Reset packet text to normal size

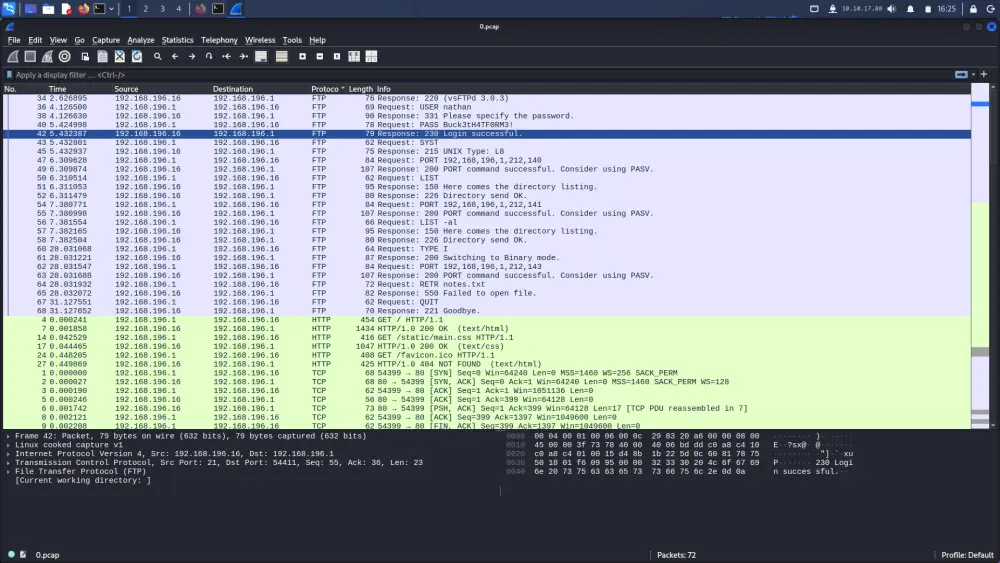[337, 57]
